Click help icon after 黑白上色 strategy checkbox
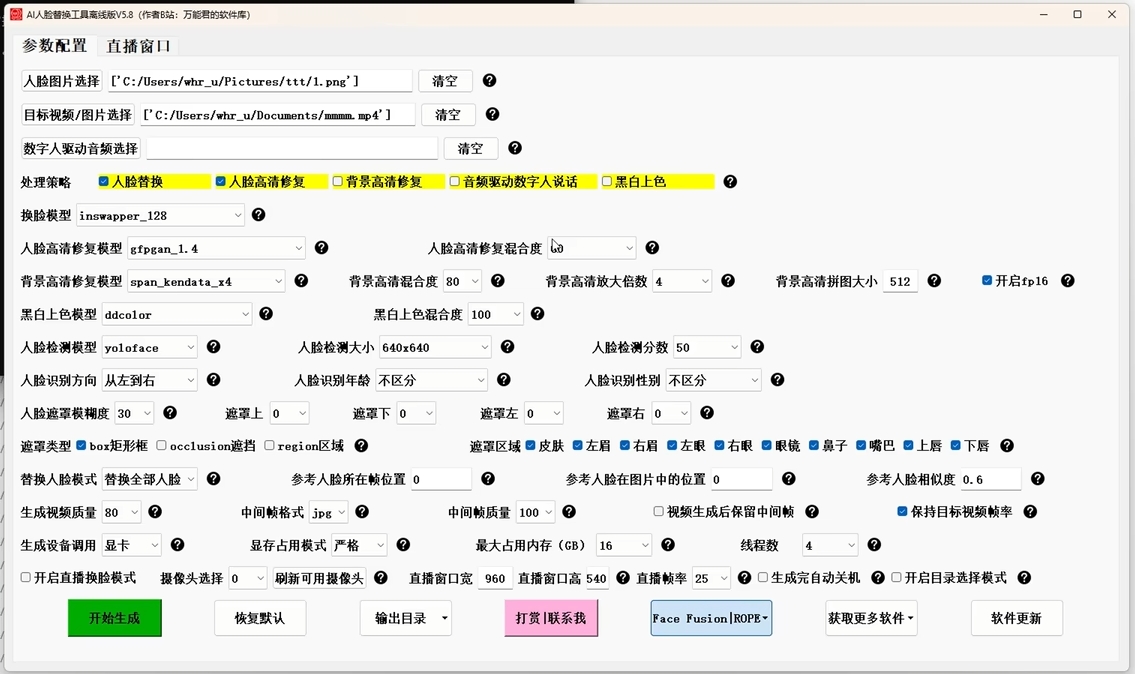Screen dimensions: 1135x674 click(x=730, y=182)
